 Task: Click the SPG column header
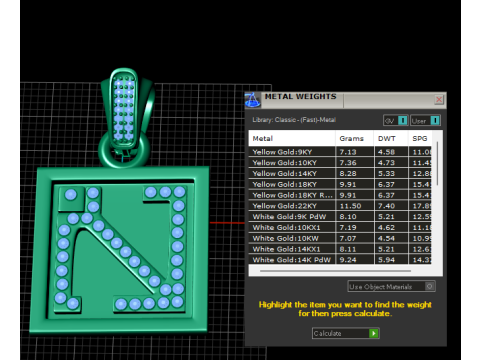[x=420, y=138]
